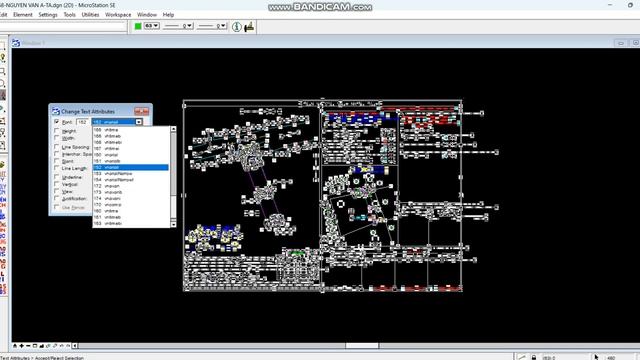The image size is (640, 360).
Task: Minimize the Window 1 view window
Action: [621, 43]
